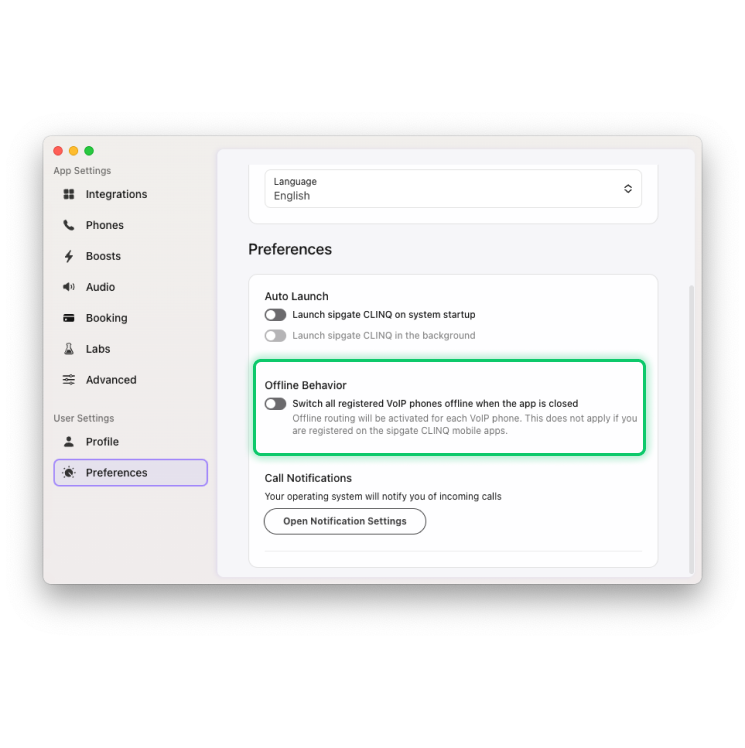Select the Phones handset icon
The width and height of the screenshot is (745, 748).
69,225
